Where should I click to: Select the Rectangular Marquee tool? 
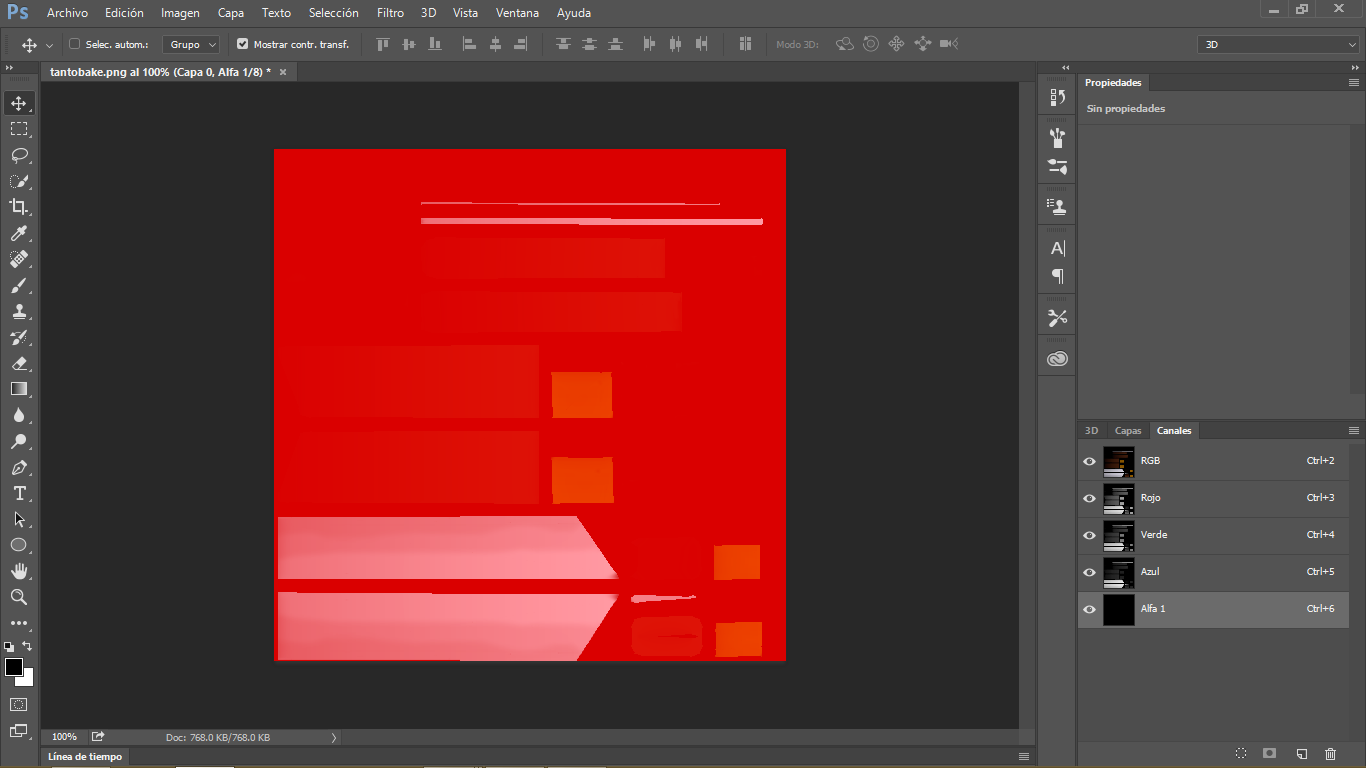click(x=19, y=129)
